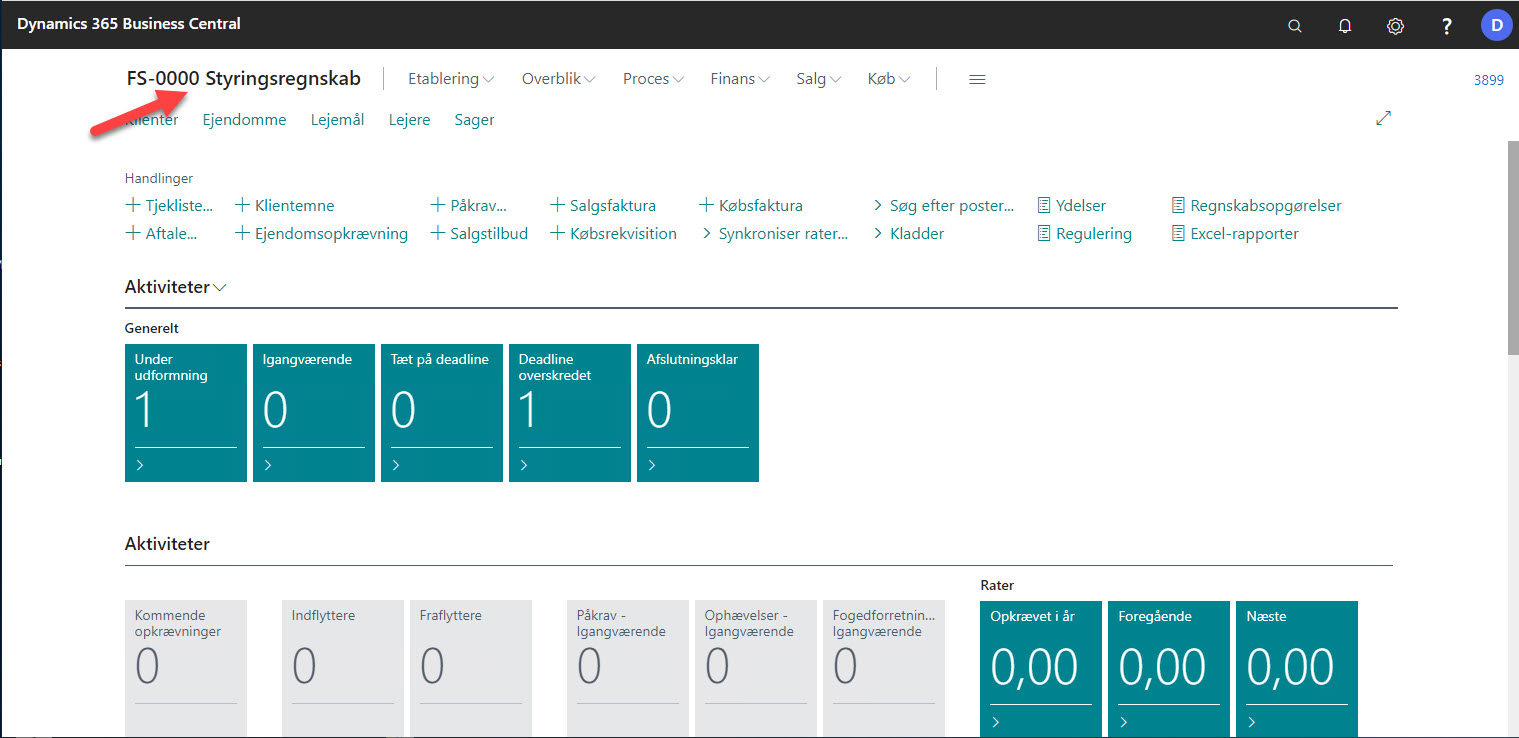Open the Kladder action
The image size is (1519, 738).
point(908,234)
